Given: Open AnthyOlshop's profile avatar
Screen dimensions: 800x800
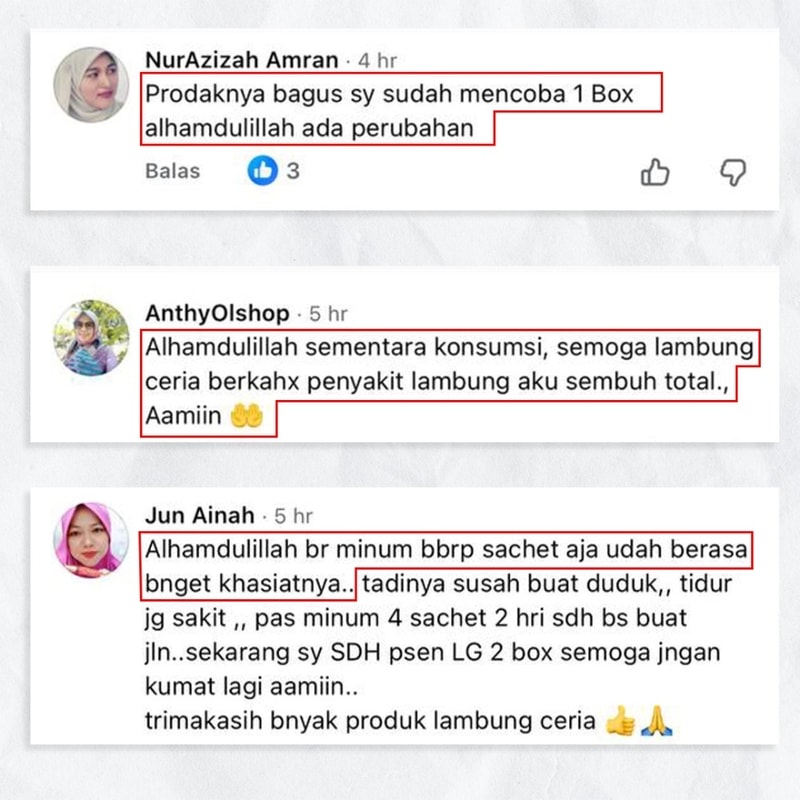Looking at the screenshot, I should coord(91,338).
